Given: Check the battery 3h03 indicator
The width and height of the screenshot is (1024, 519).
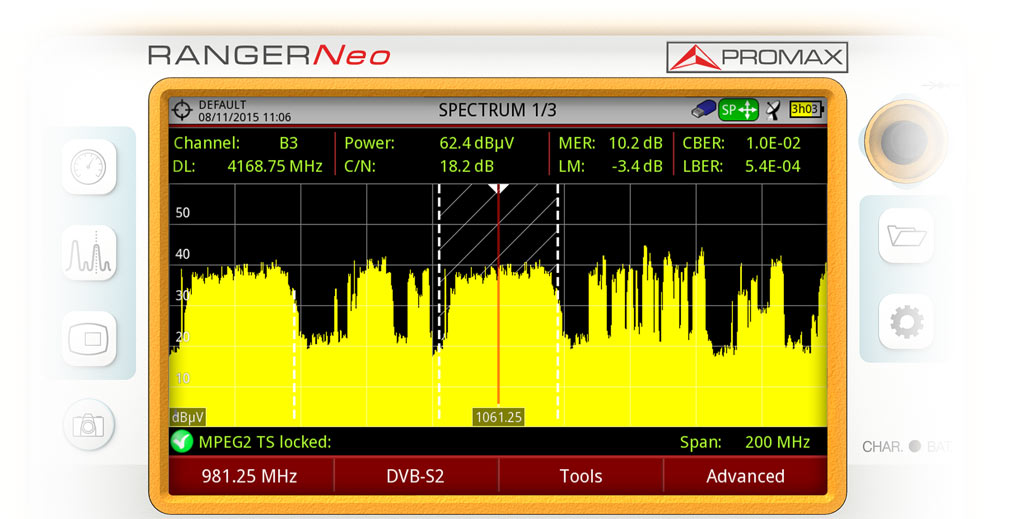Looking at the screenshot, I should [x=806, y=110].
